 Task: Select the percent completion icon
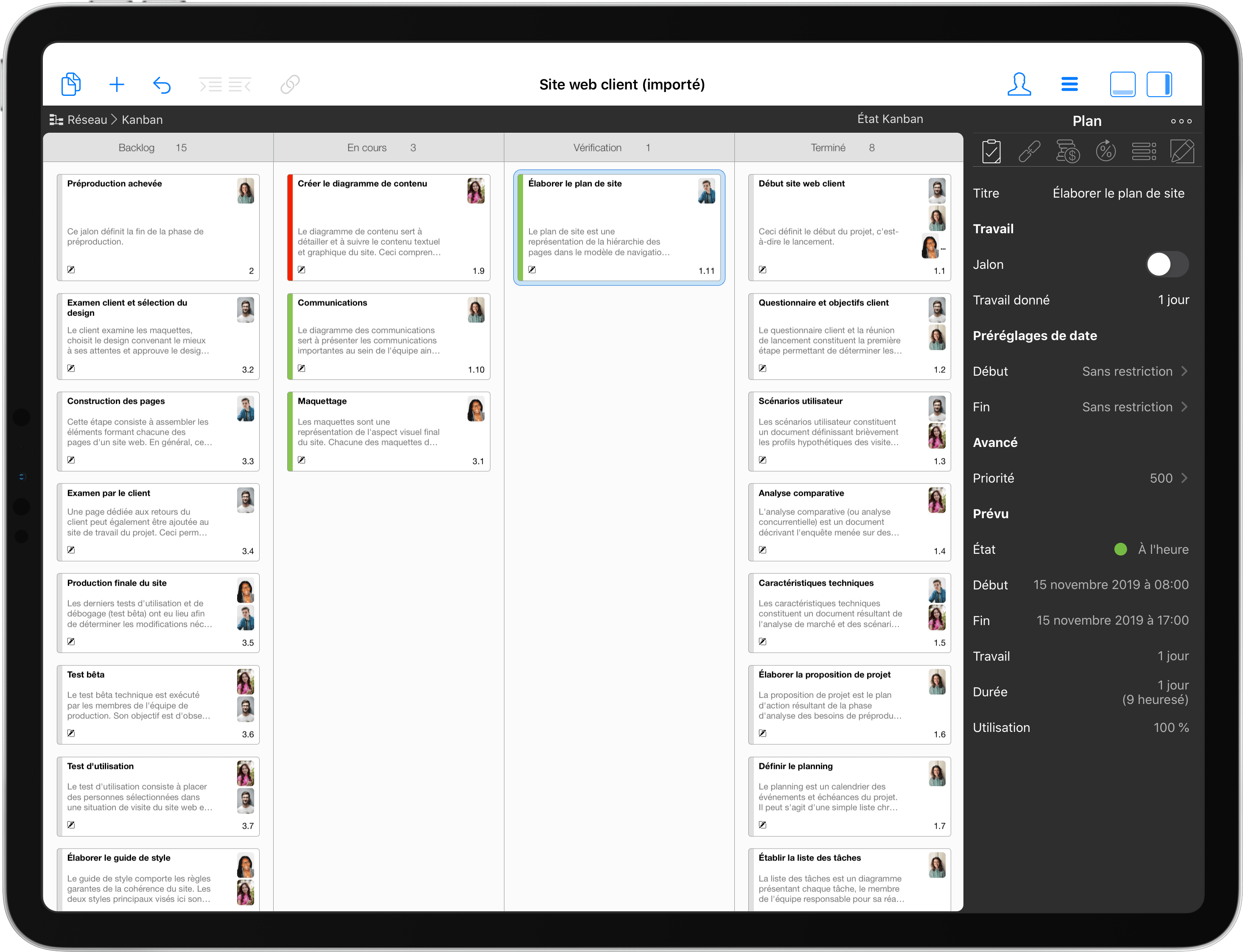tap(1105, 151)
